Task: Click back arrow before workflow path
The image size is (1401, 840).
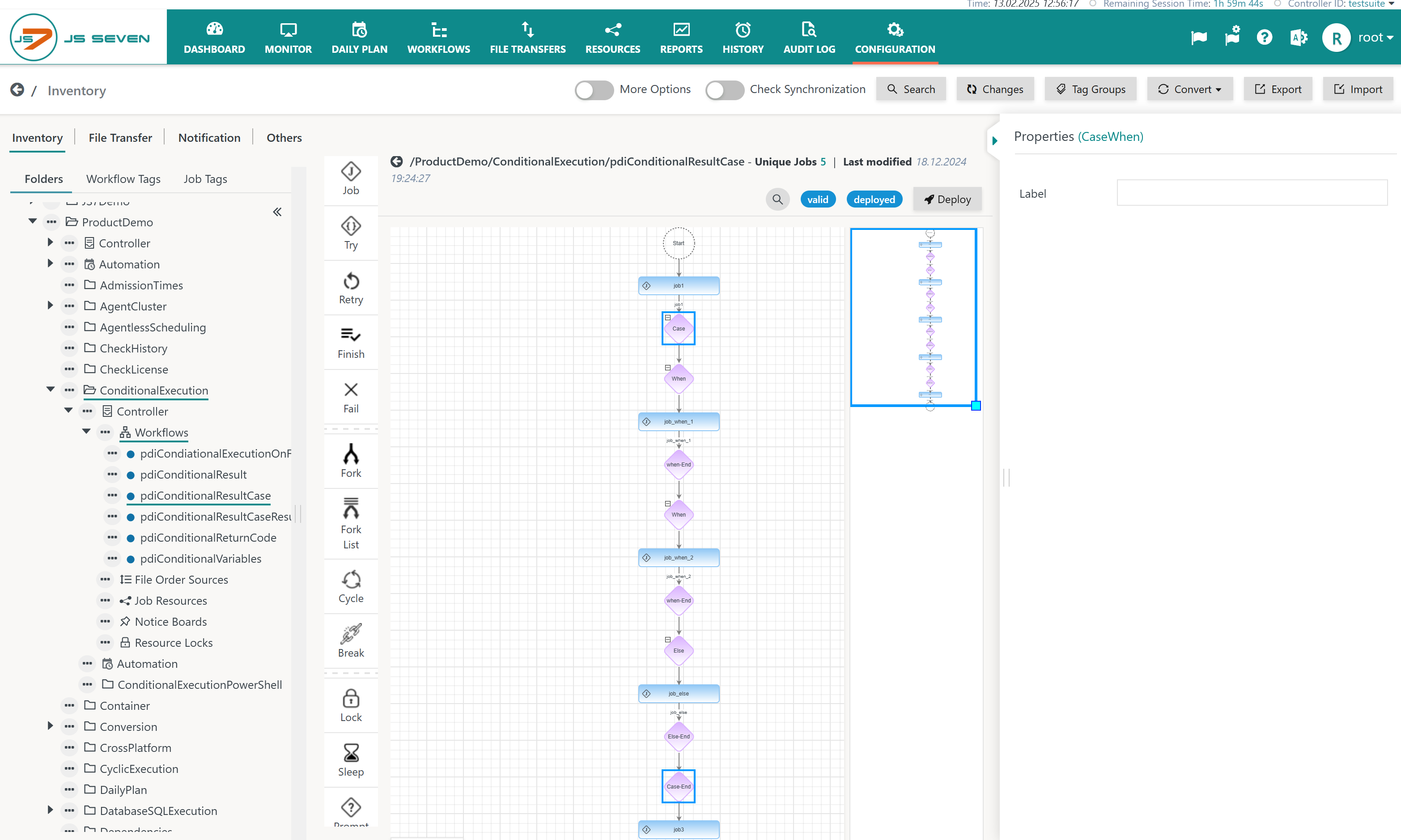Action: (396, 161)
